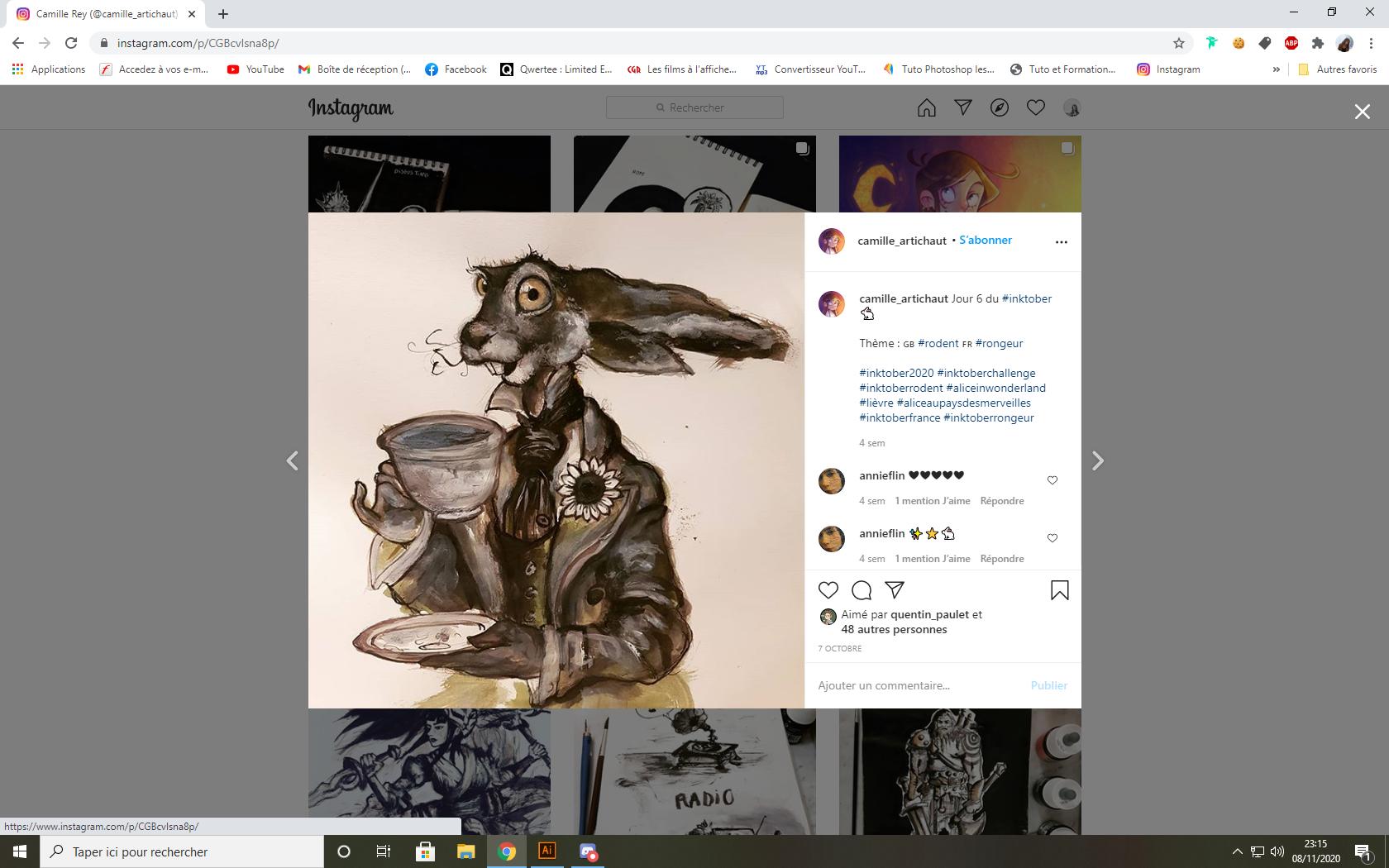
Task: Open the Applications bookmark shortcut
Action: pos(49,69)
